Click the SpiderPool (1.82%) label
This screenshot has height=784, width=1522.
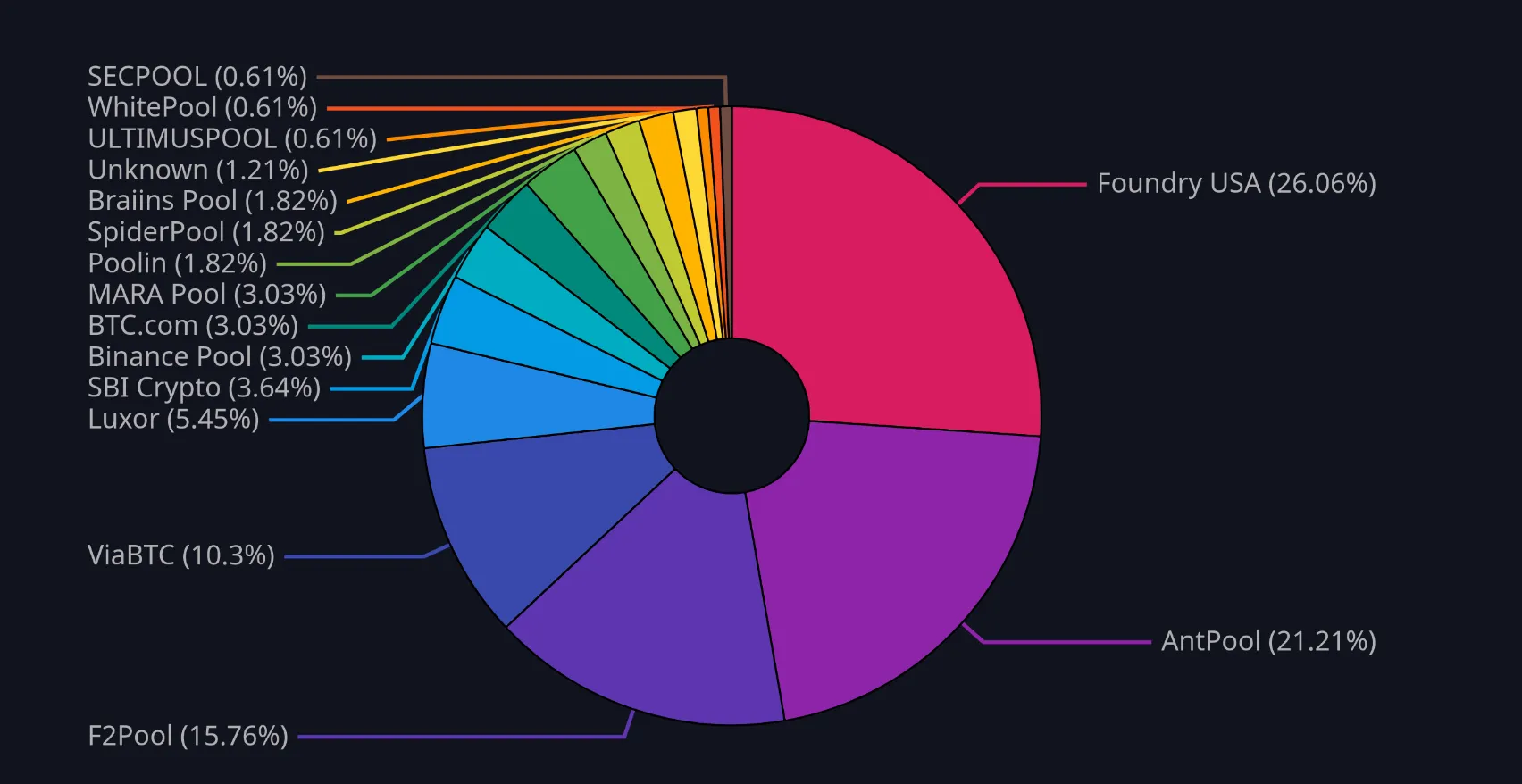click(x=206, y=232)
